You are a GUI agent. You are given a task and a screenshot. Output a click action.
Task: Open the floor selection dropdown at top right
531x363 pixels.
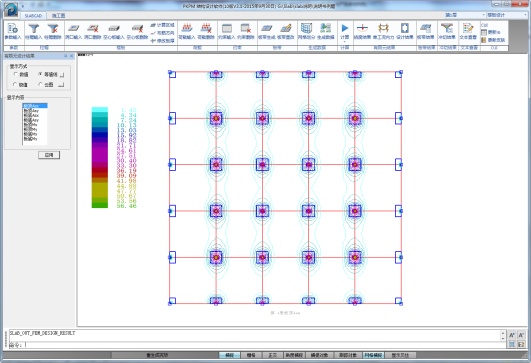pyautogui.click(x=465, y=15)
